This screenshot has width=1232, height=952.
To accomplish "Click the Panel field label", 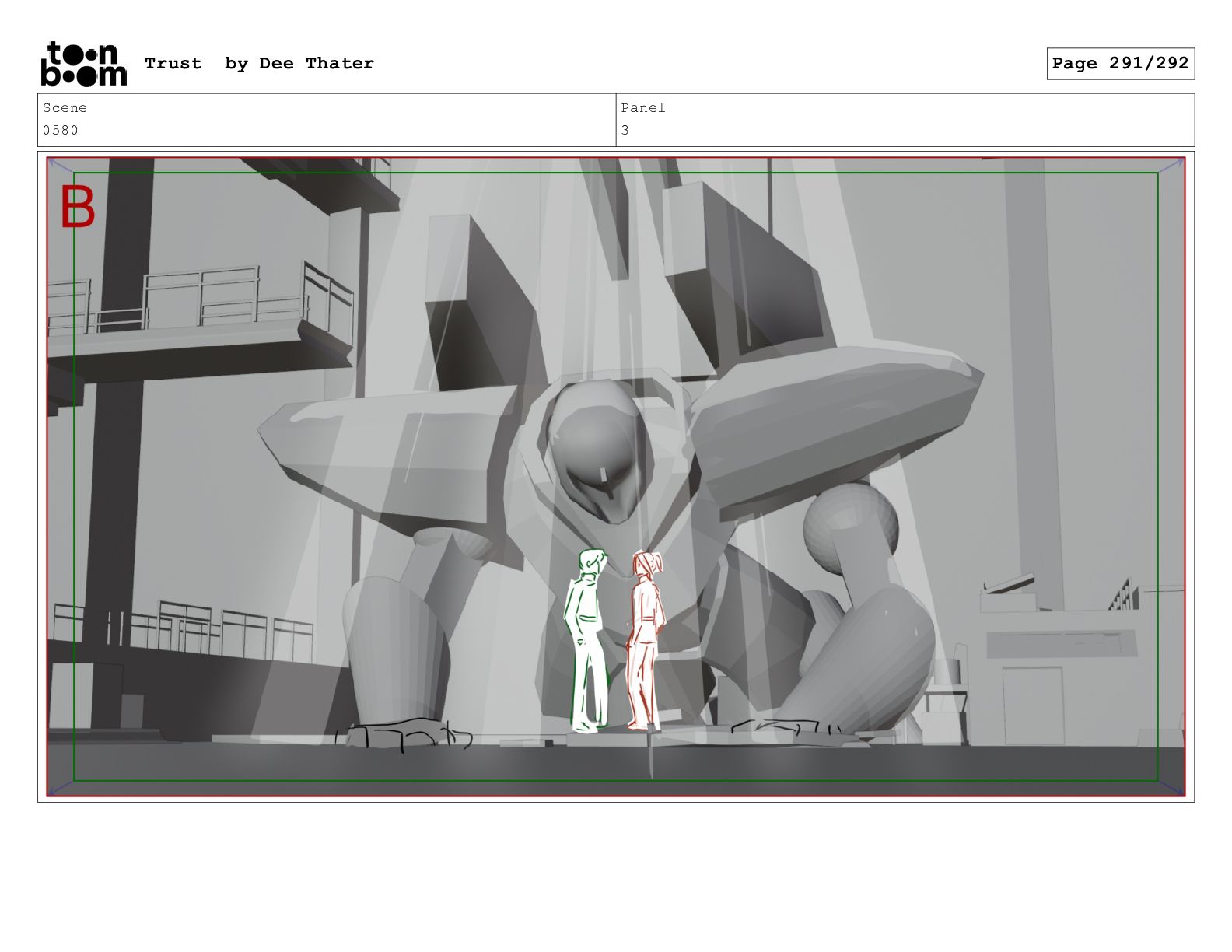I will pyautogui.click(x=642, y=108).
